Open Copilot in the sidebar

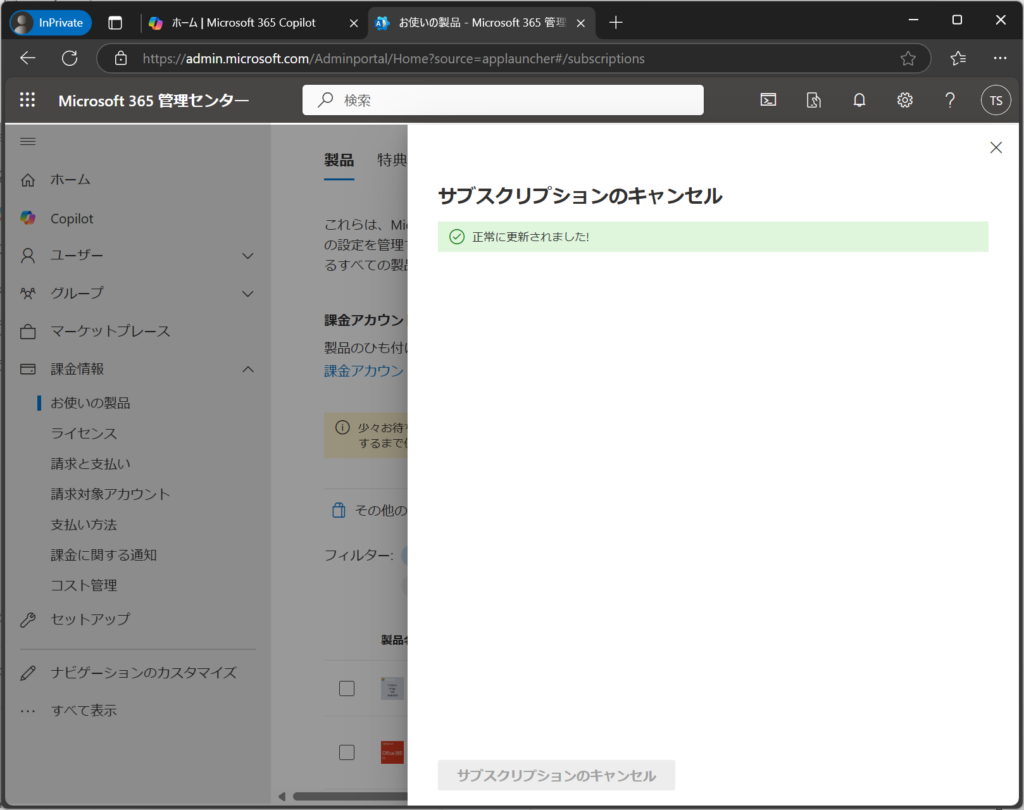tap(71, 218)
